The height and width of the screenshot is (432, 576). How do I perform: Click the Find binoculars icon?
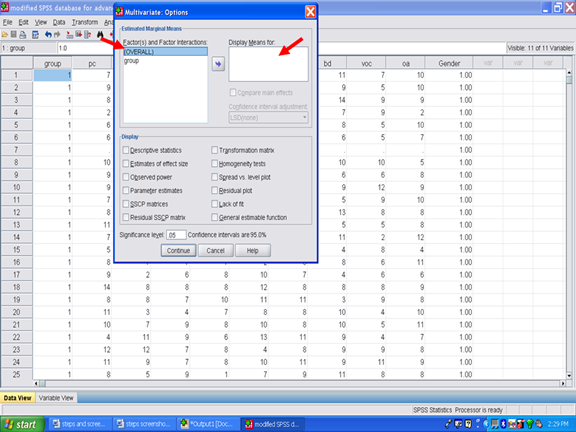[100, 35]
